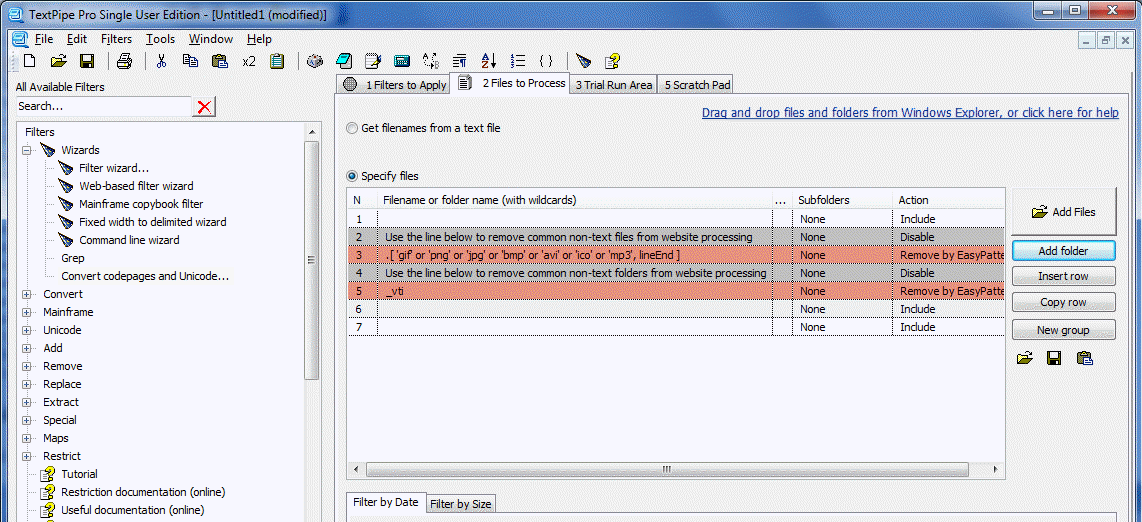The width and height of the screenshot is (1142, 522).
Task: Click the sort A-Z toolbar icon
Action: click(x=489, y=61)
